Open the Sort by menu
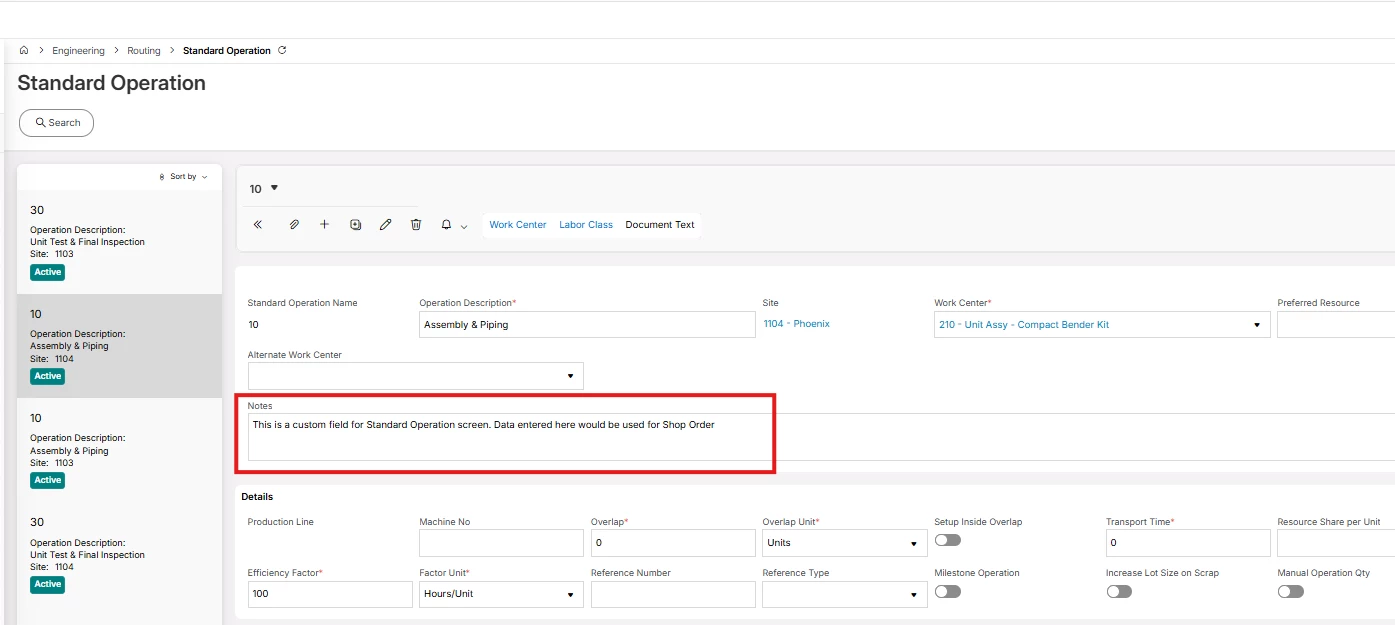Screen dimensions: 1395x625 click(x=184, y=177)
